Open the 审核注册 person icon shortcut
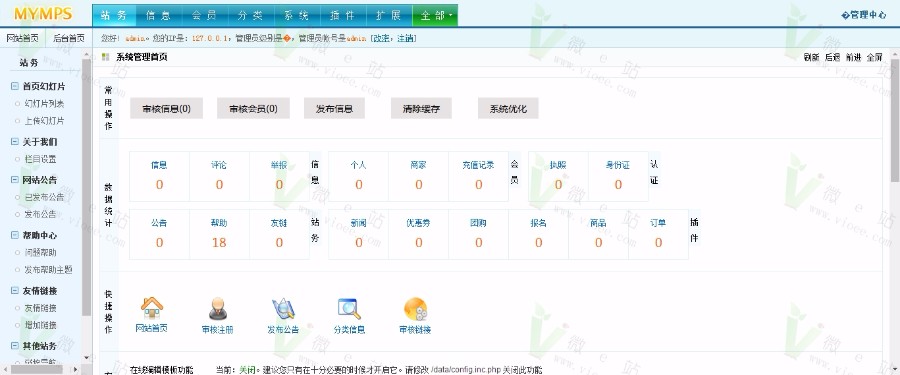Image resolution: width=900 pixels, height=375 pixels. point(218,308)
